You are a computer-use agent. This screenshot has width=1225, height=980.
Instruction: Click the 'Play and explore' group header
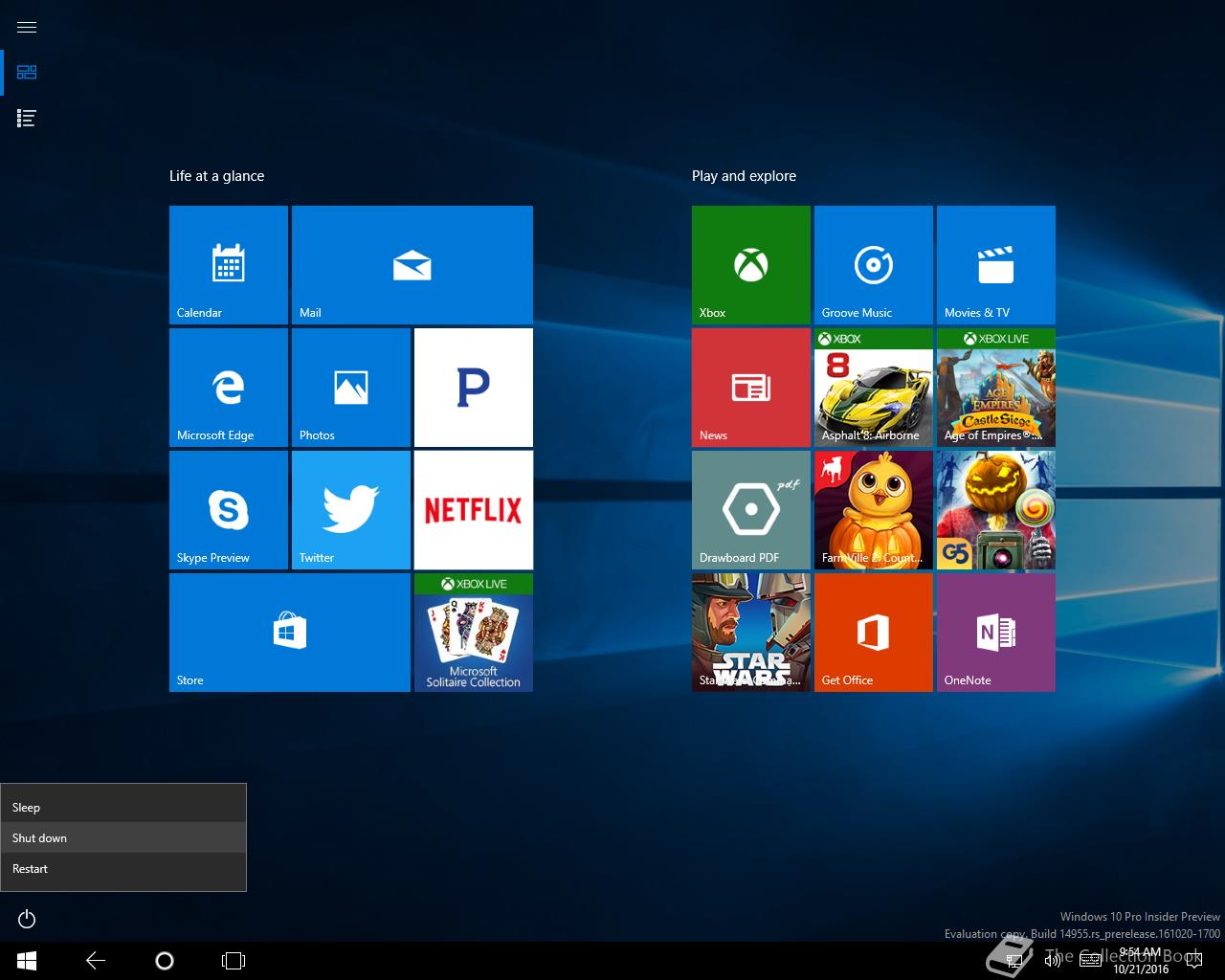(x=744, y=176)
